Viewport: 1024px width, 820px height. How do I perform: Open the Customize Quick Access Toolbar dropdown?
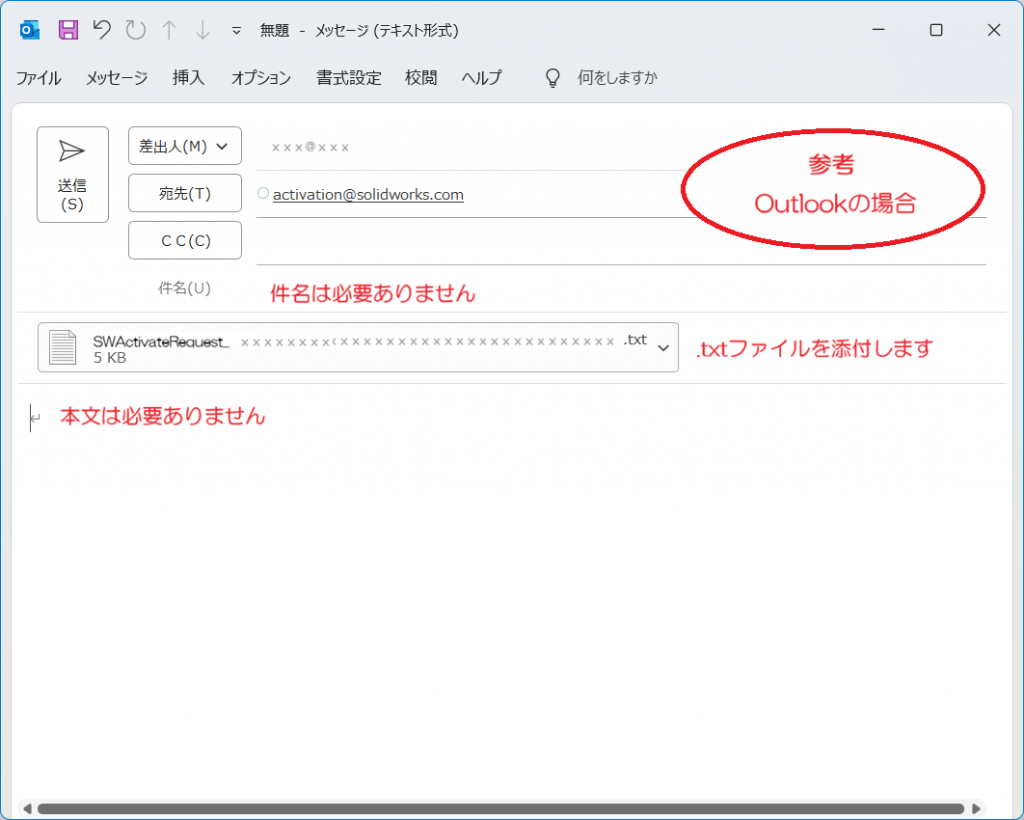236,31
